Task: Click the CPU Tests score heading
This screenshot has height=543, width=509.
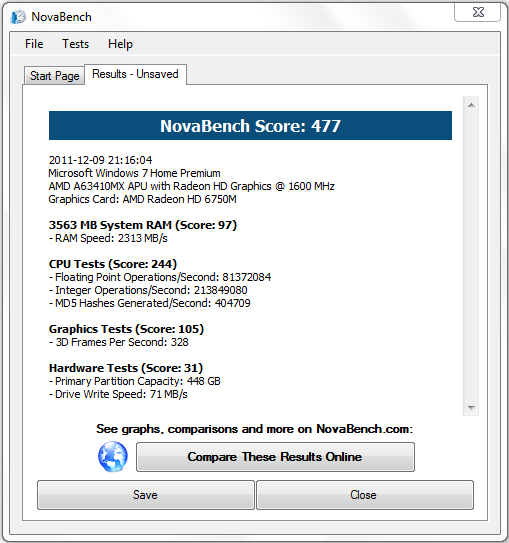Action: pos(113,264)
